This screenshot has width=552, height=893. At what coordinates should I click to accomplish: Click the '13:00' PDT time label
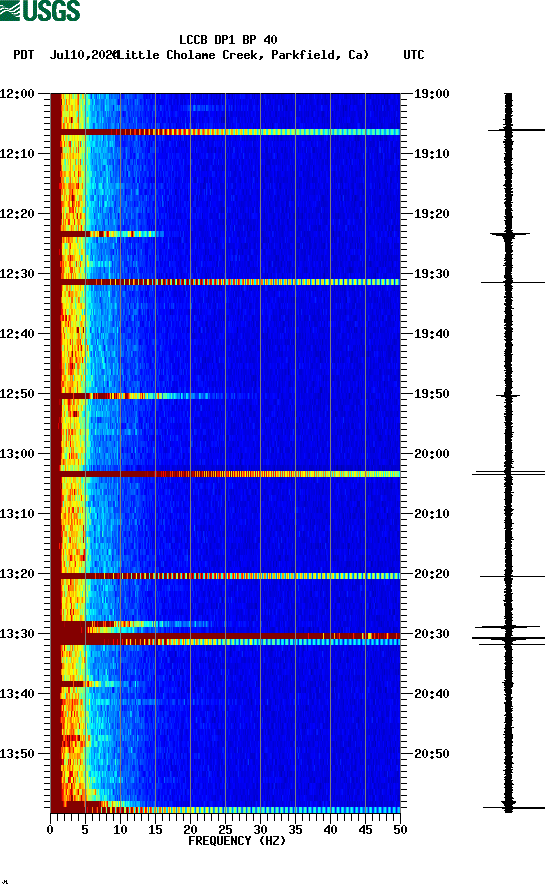(17, 454)
